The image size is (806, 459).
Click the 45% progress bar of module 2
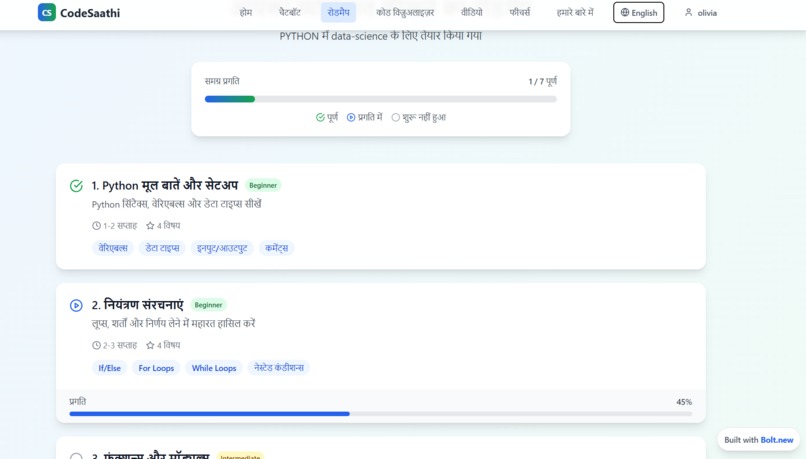point(381,414)
